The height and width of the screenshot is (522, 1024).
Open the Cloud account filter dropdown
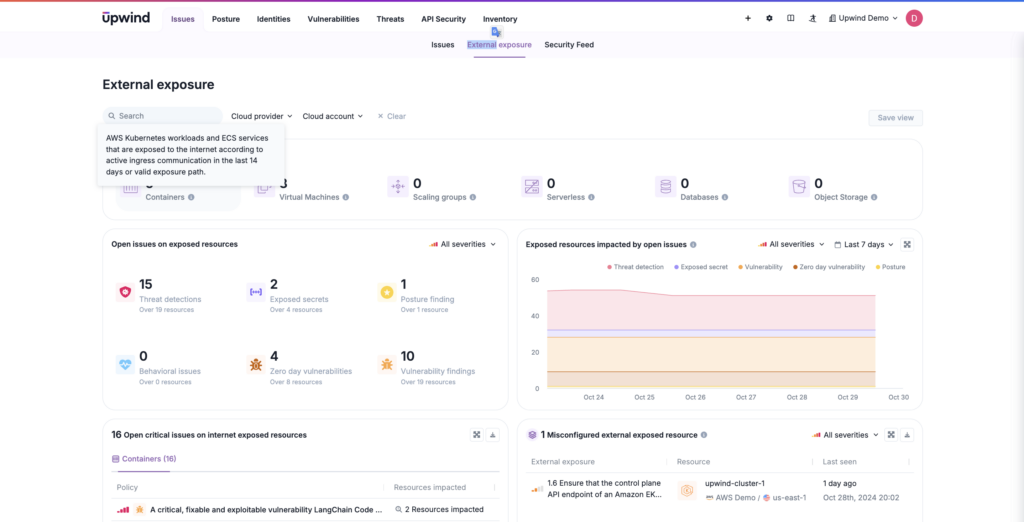coord(333,116)
